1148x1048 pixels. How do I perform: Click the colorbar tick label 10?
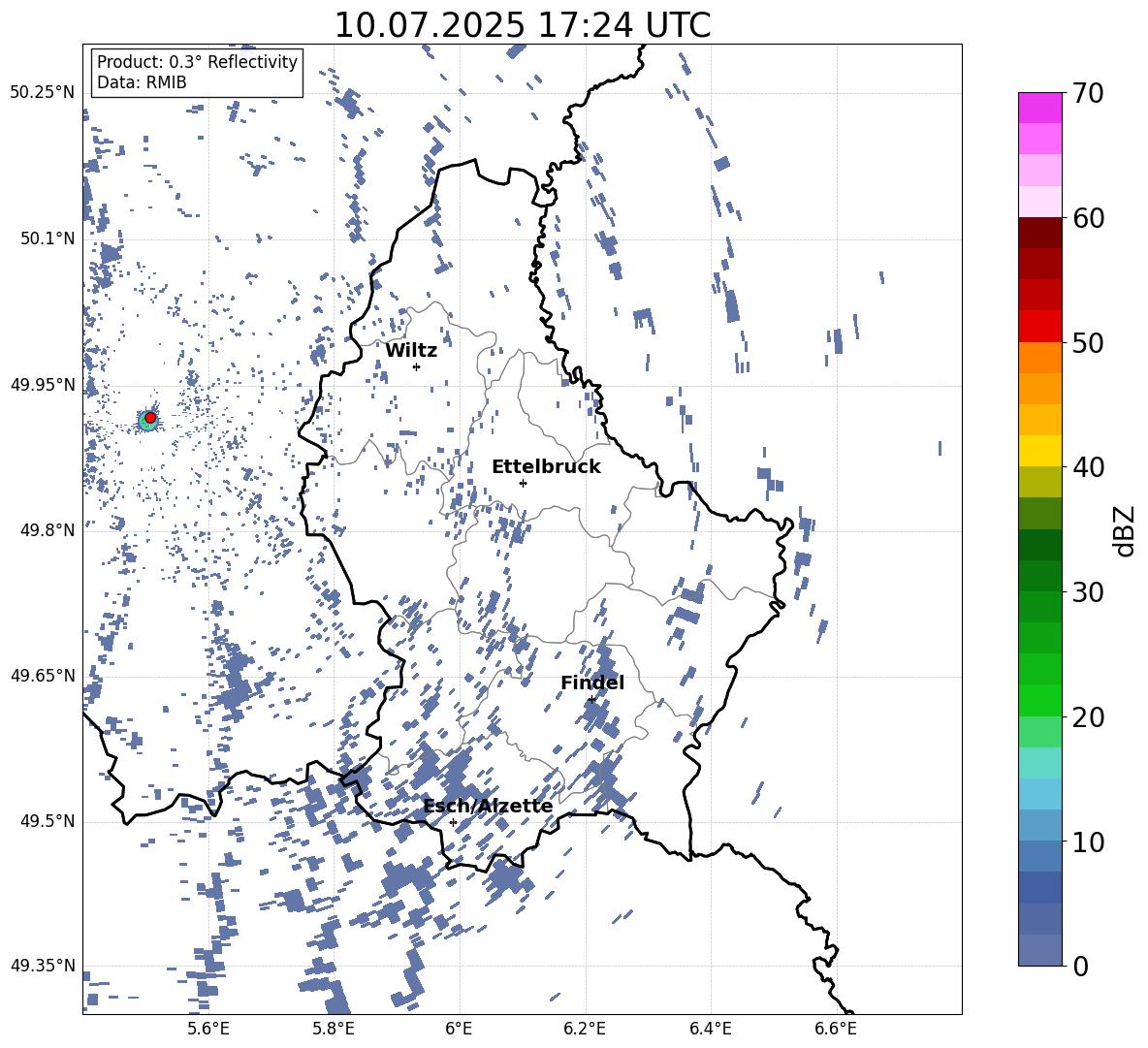tap(1089, 842)
